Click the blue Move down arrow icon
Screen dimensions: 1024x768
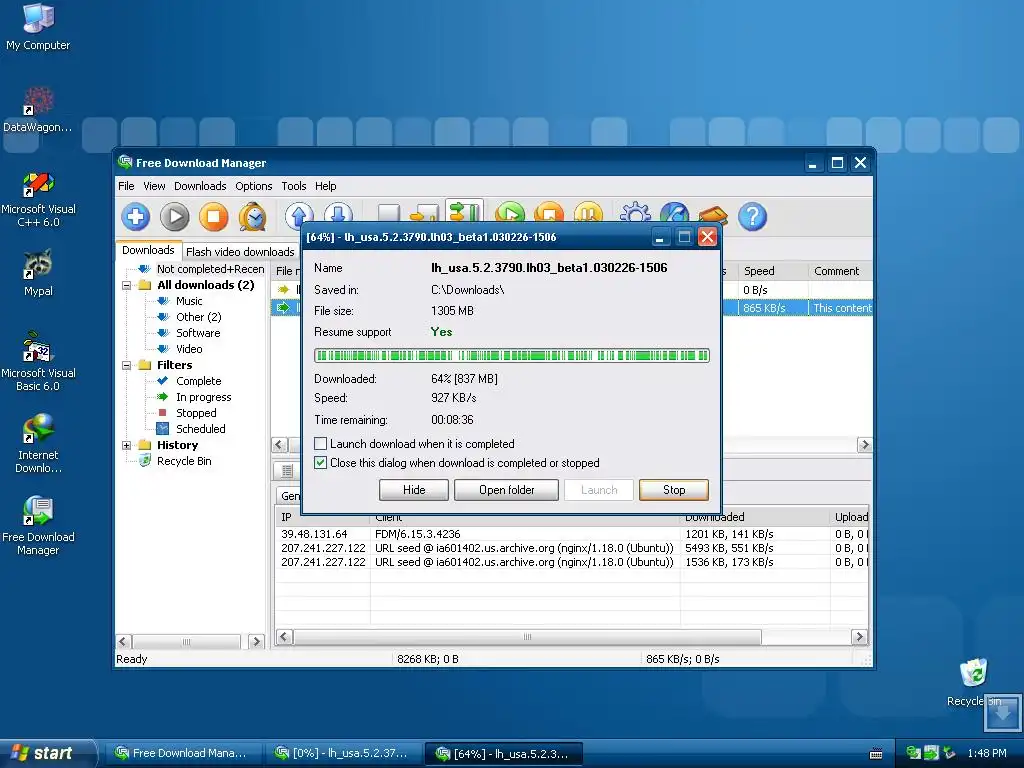click(x=338, y=214)
